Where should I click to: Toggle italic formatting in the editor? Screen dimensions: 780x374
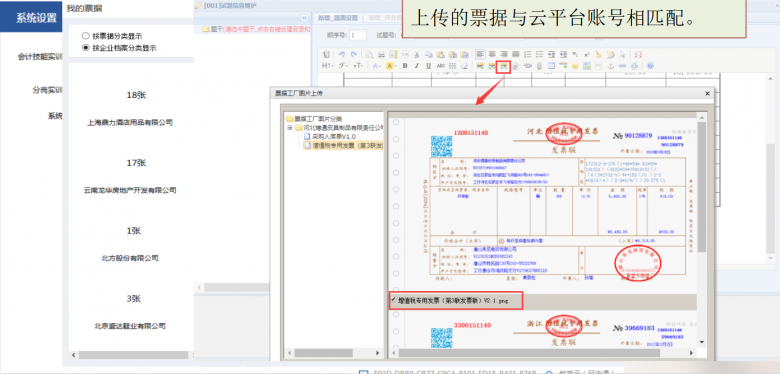coord(416,66)
